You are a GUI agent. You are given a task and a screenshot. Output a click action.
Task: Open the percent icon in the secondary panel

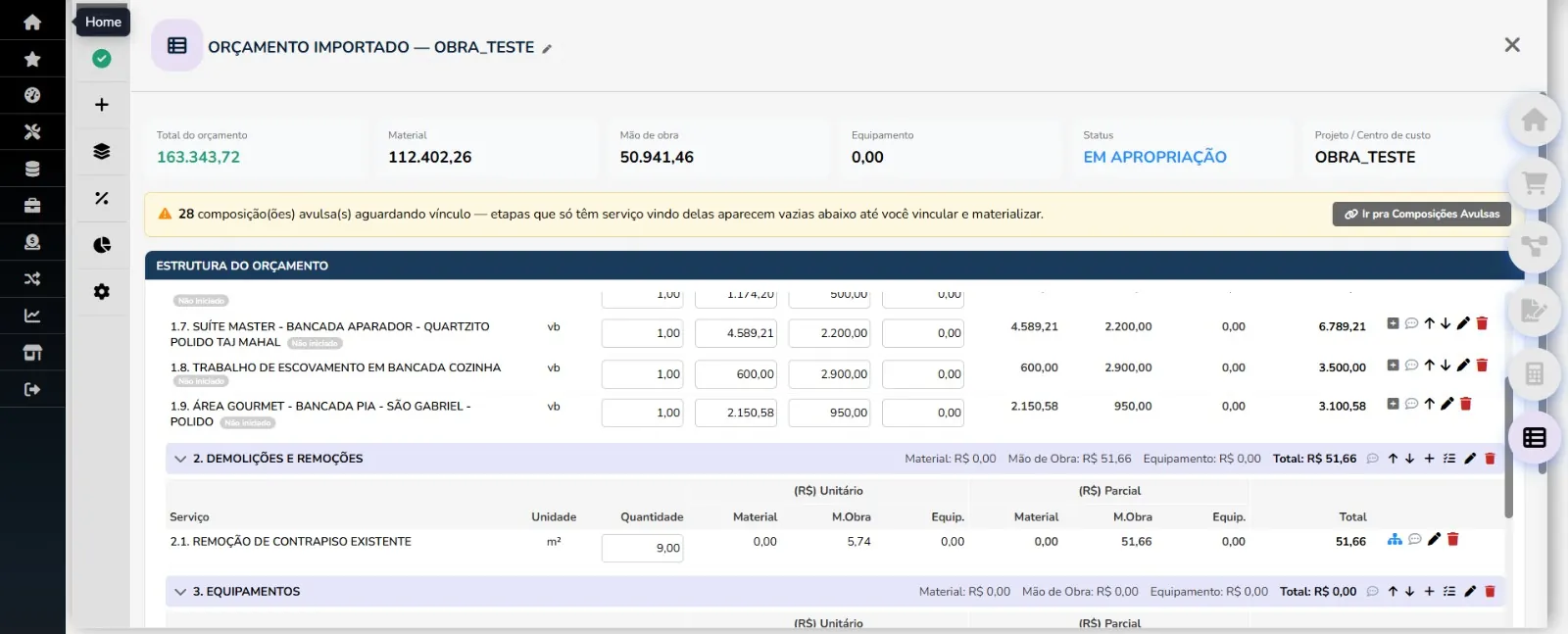pos(102,198)
